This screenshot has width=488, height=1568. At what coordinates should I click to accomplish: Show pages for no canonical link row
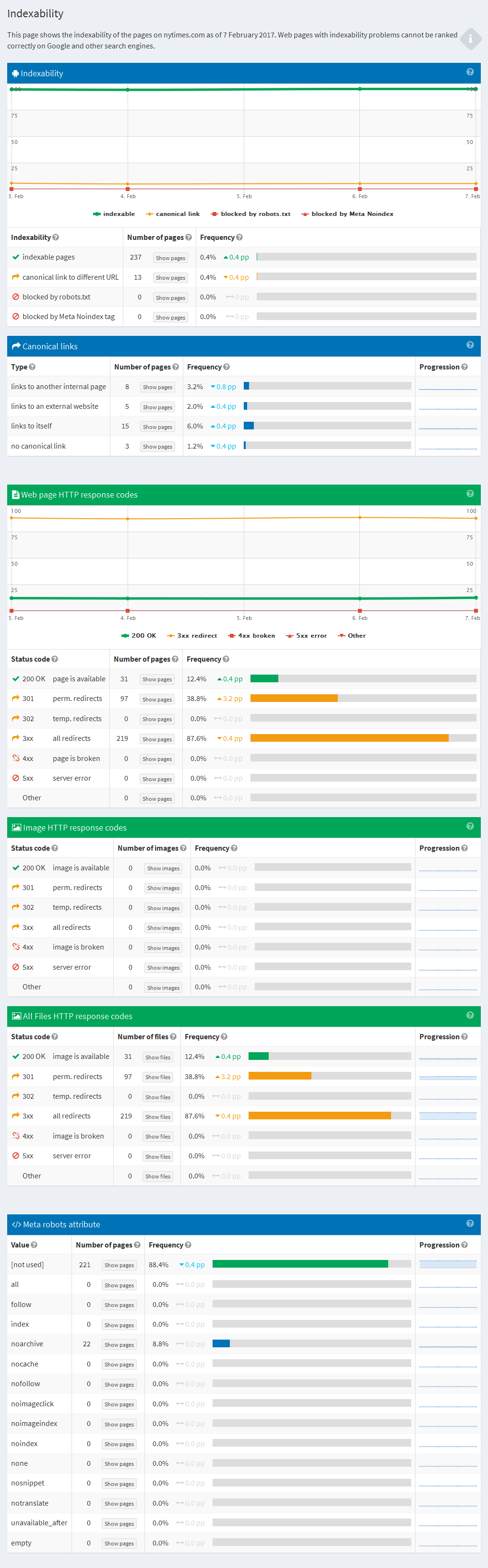[x=157, y=447]
